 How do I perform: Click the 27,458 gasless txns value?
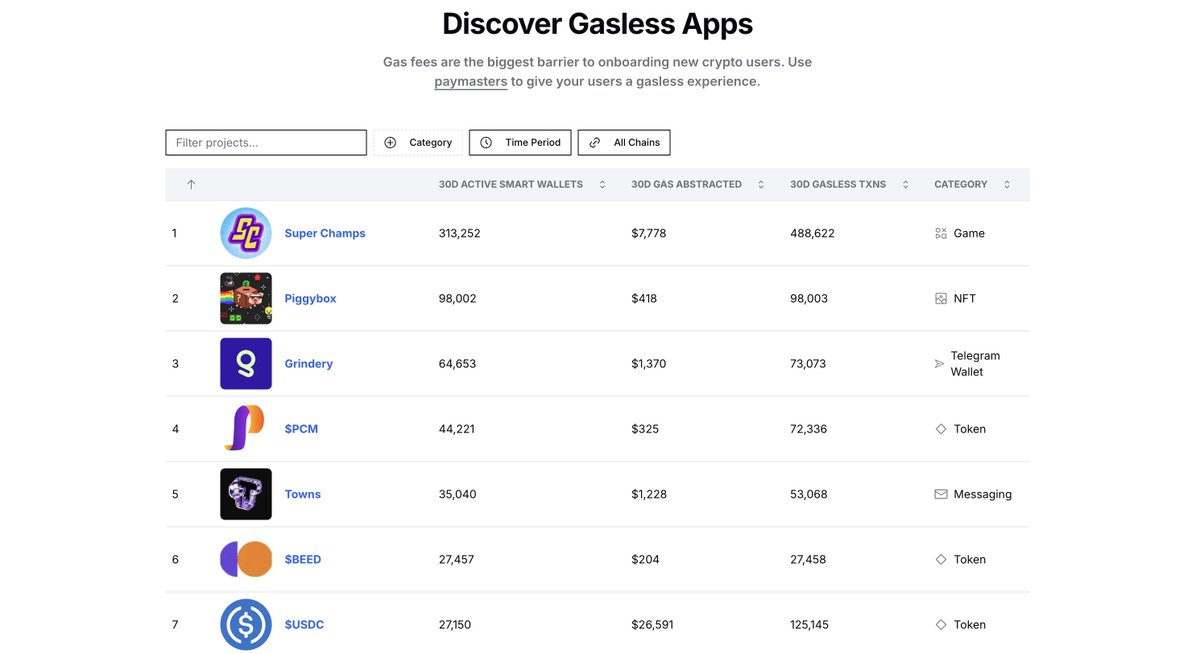pos(808,559)
